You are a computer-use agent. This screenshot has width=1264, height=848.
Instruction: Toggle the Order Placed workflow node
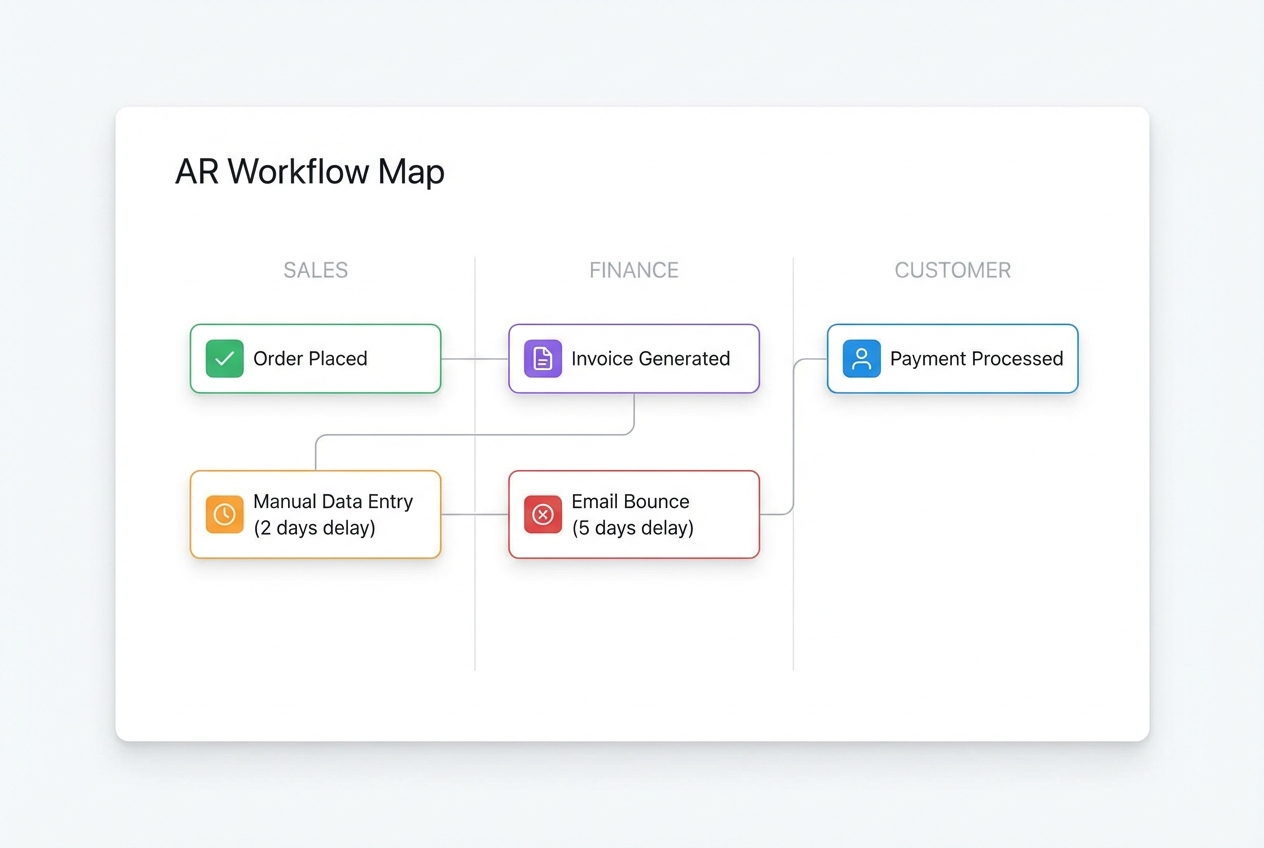point(315,358)
